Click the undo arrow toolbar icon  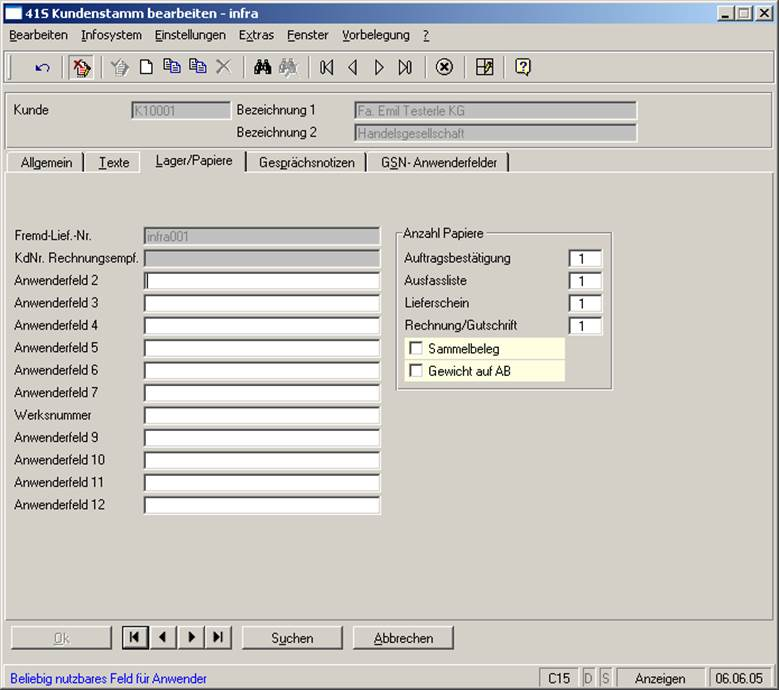pos(42,67)
